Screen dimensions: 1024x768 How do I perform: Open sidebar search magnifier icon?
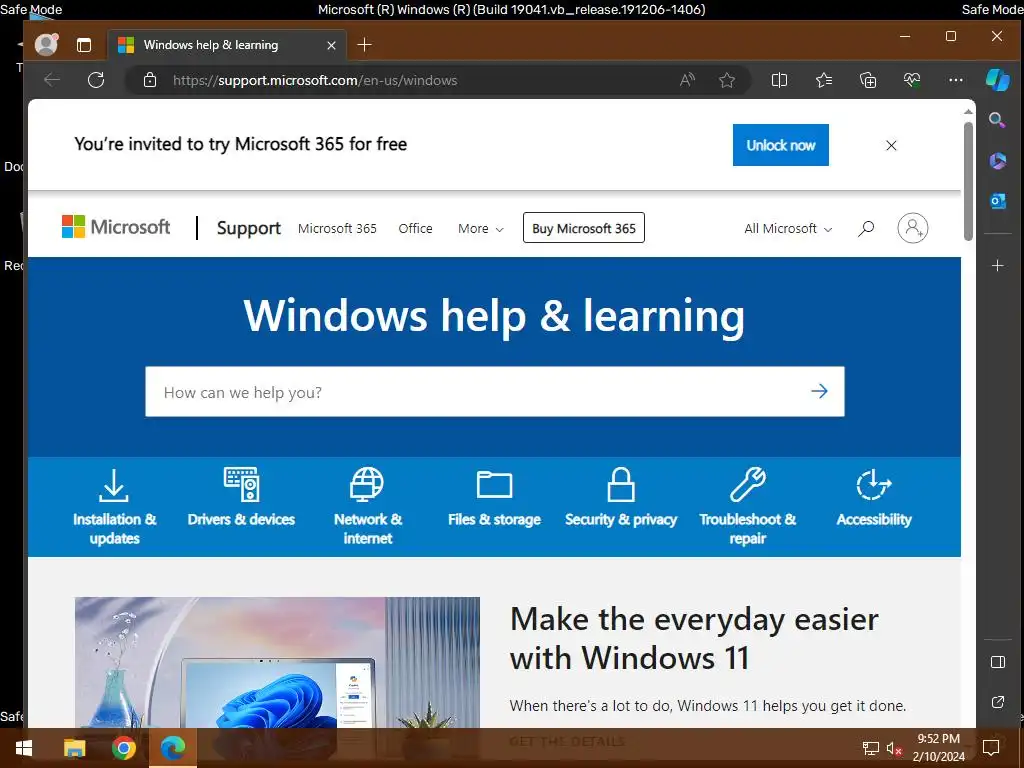997,120
